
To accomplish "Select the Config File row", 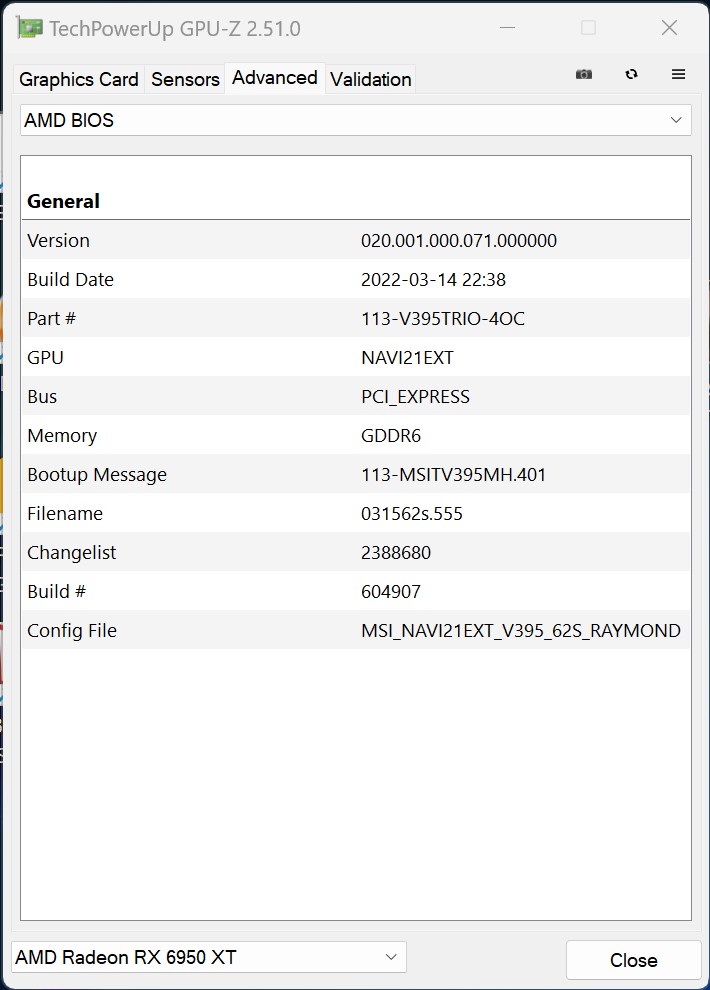I will pyautogui.click(x=355, y=631).
